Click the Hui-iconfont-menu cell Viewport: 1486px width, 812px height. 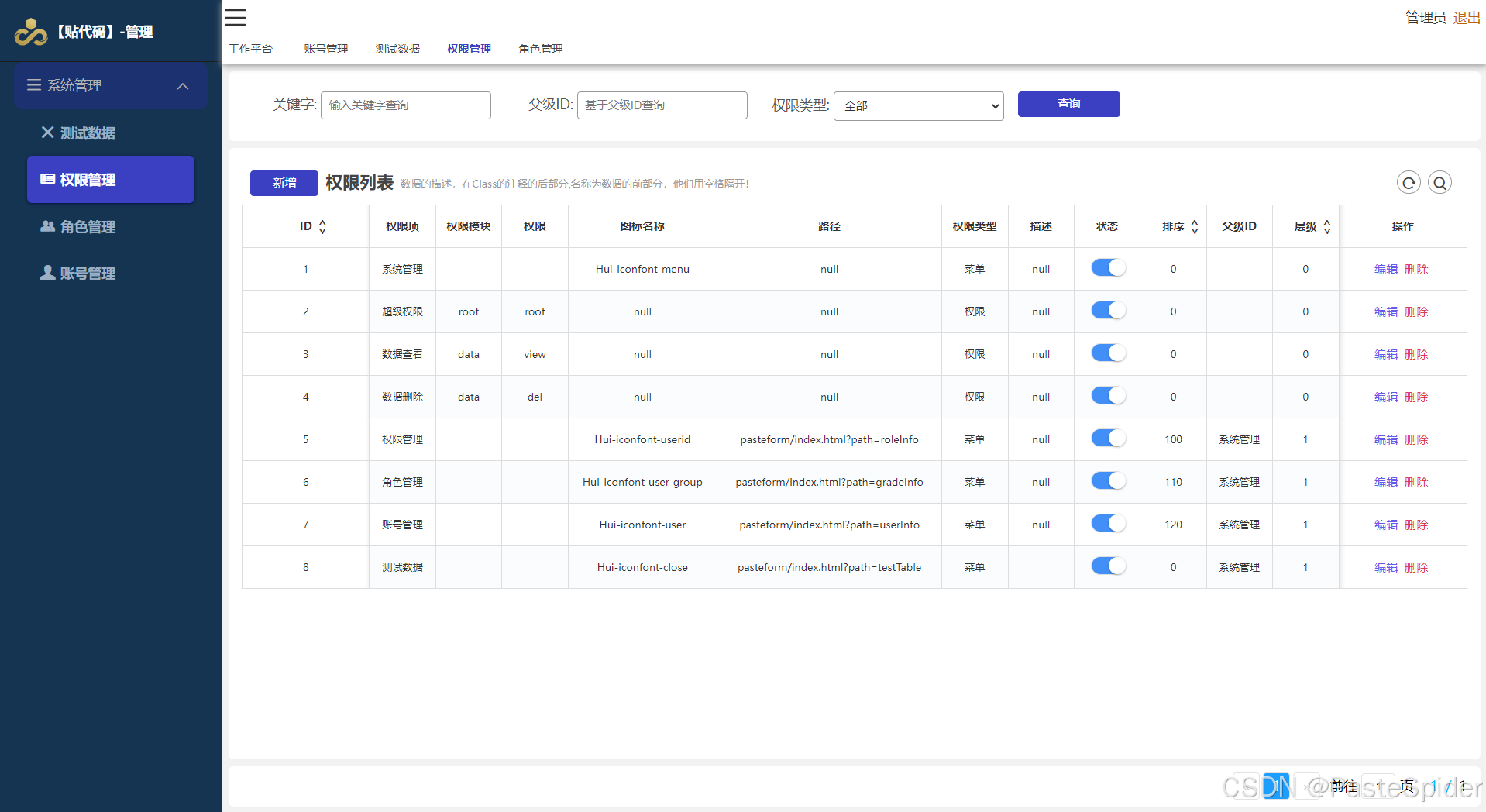642,269
